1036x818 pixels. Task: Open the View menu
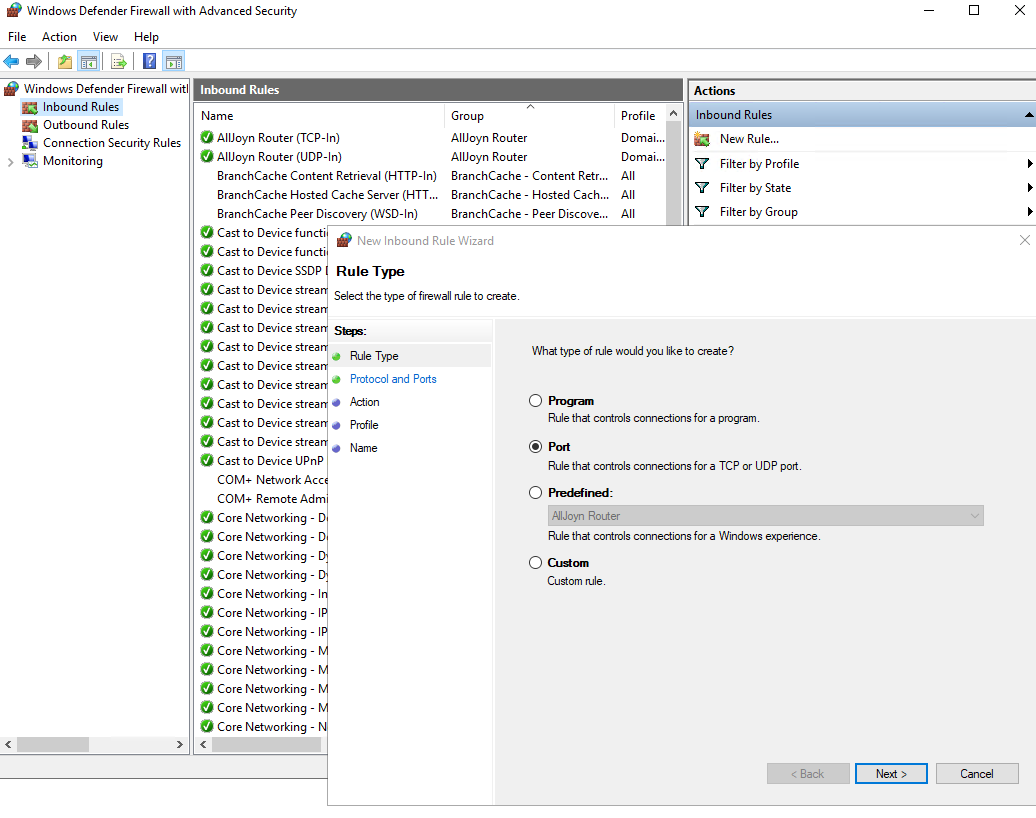(x=105, y=37)
